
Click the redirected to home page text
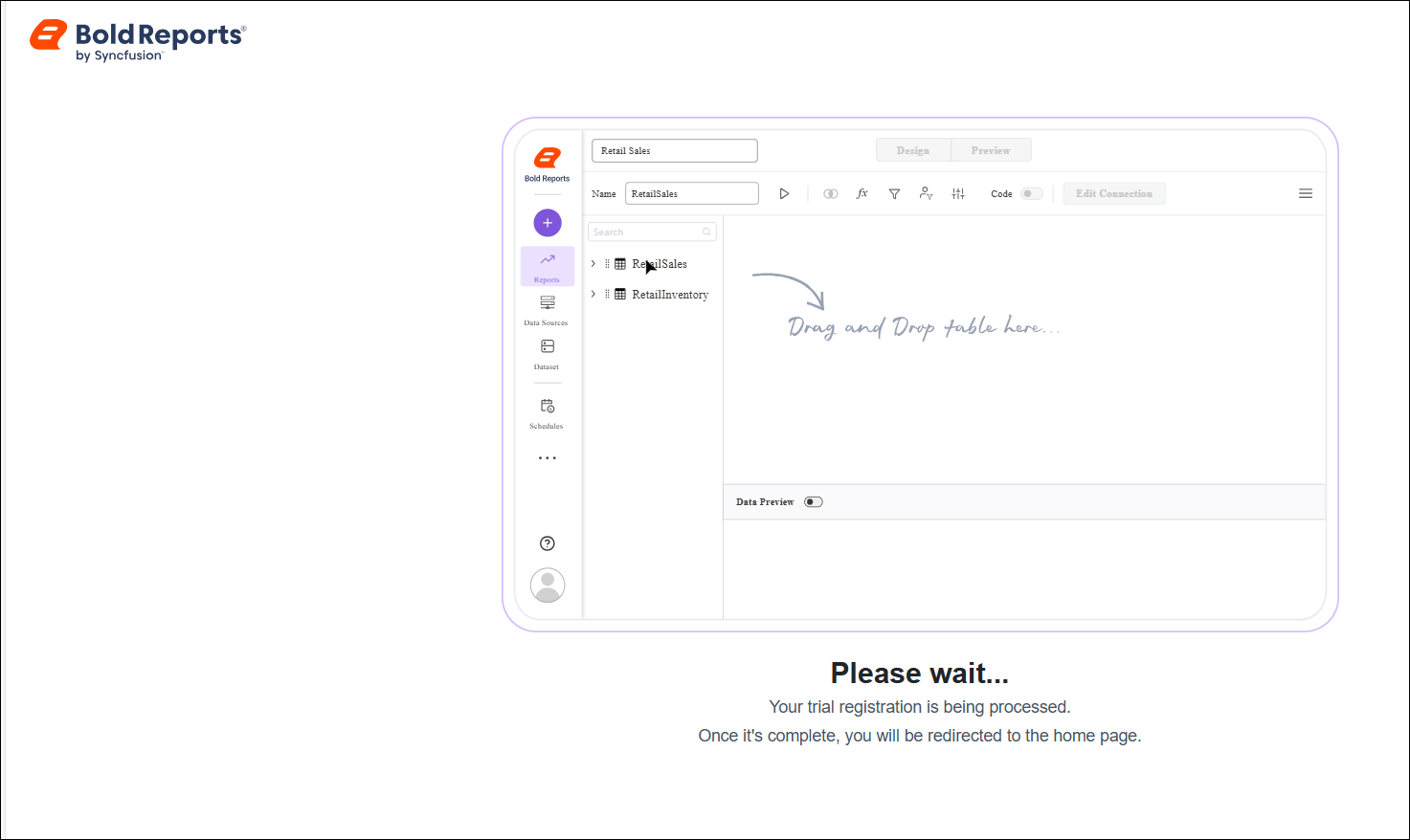point(920,736)
